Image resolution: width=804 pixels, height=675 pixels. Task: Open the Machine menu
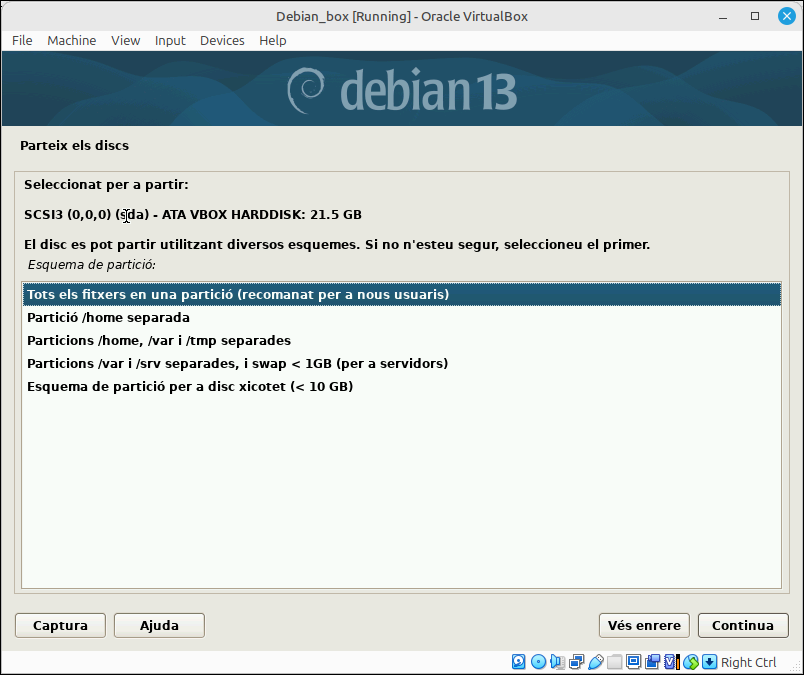click(x=72, y=41)
